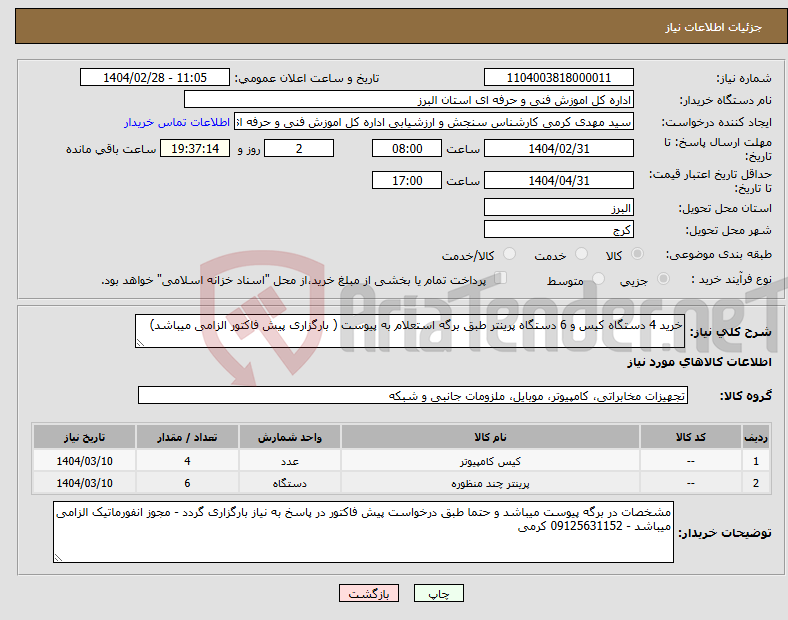Click the ردیف column header
Viewport: 788px width, 620px height.
[756, 437]
